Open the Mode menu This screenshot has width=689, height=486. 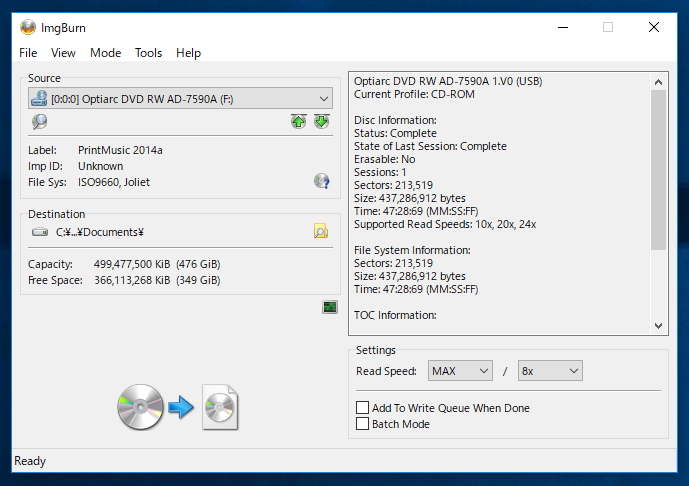click(105, 53)
